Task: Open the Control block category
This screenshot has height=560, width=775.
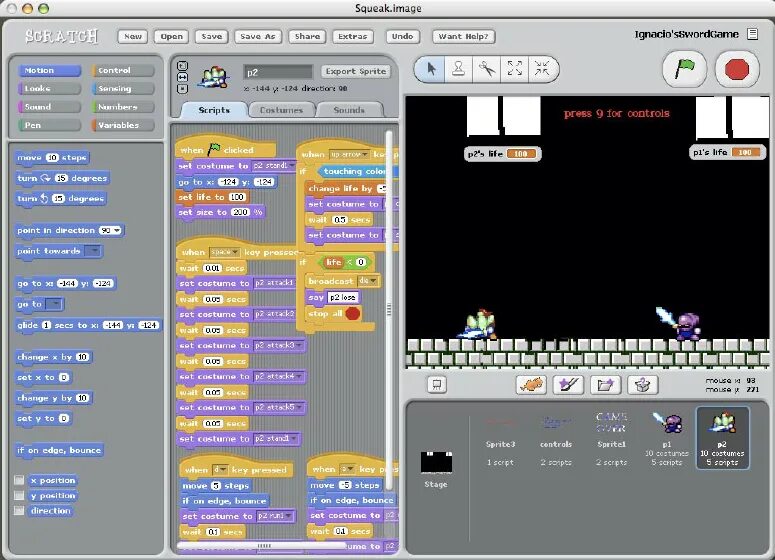Action: tap(123, 70)
